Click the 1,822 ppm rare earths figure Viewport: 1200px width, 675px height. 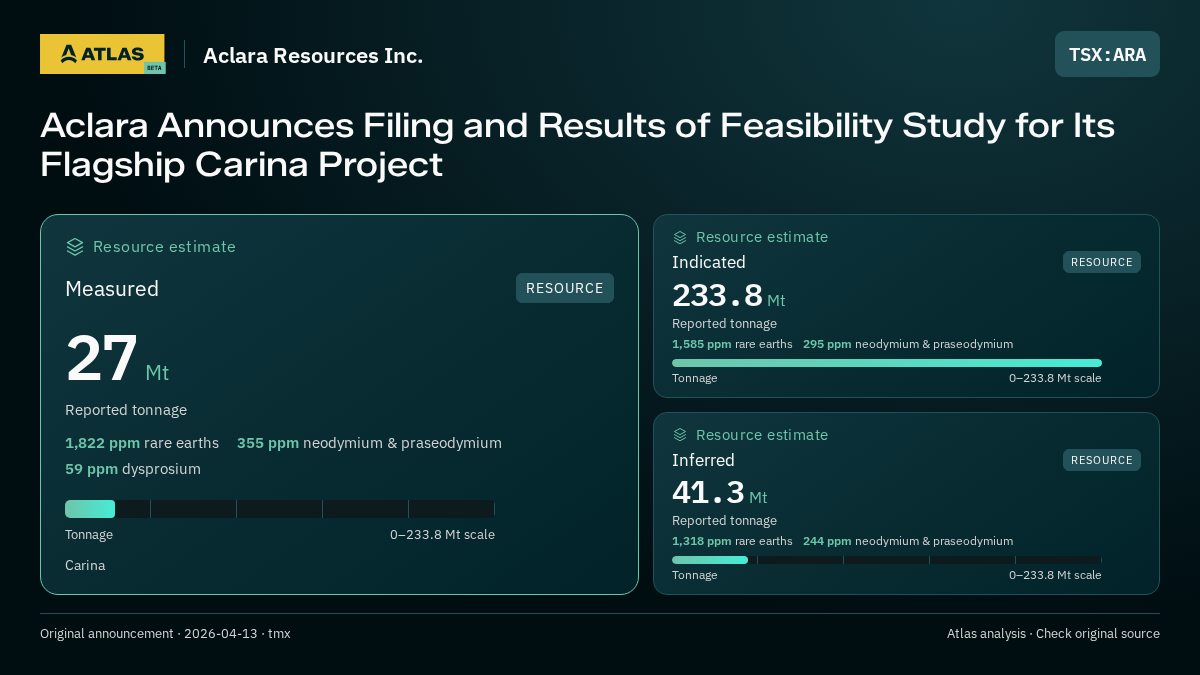(142, 443)
